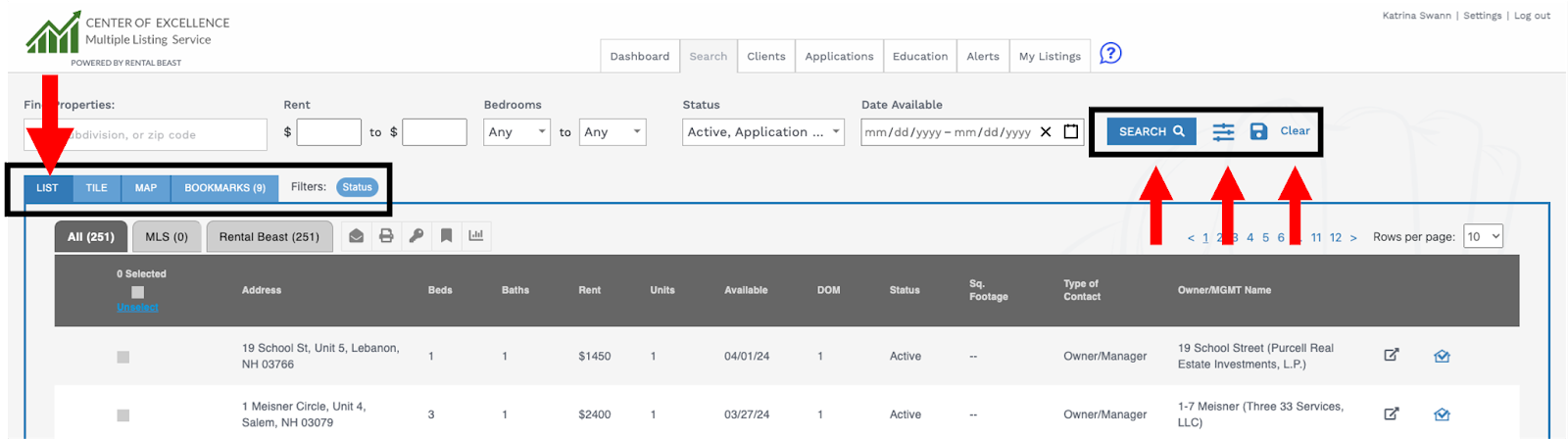Open the Alerts tab
Image resolution: width=1568 pixels, height=439 pixels.
coord(983,56)
